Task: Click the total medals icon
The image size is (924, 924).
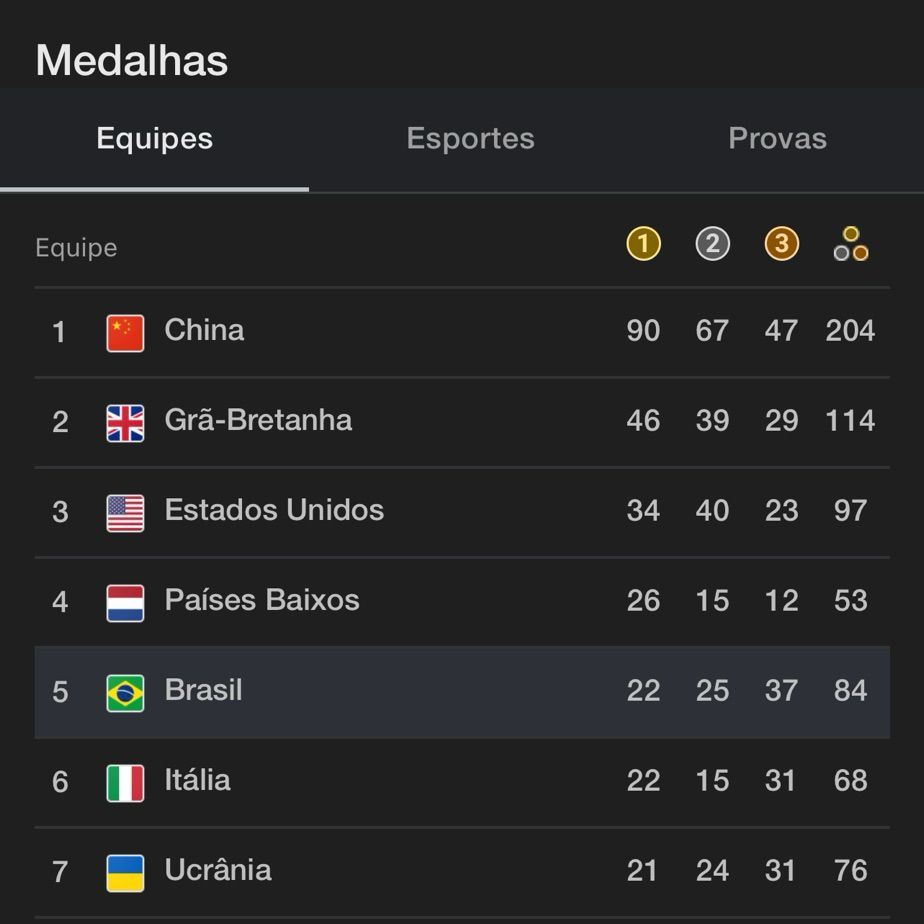Action: [850, 243]
